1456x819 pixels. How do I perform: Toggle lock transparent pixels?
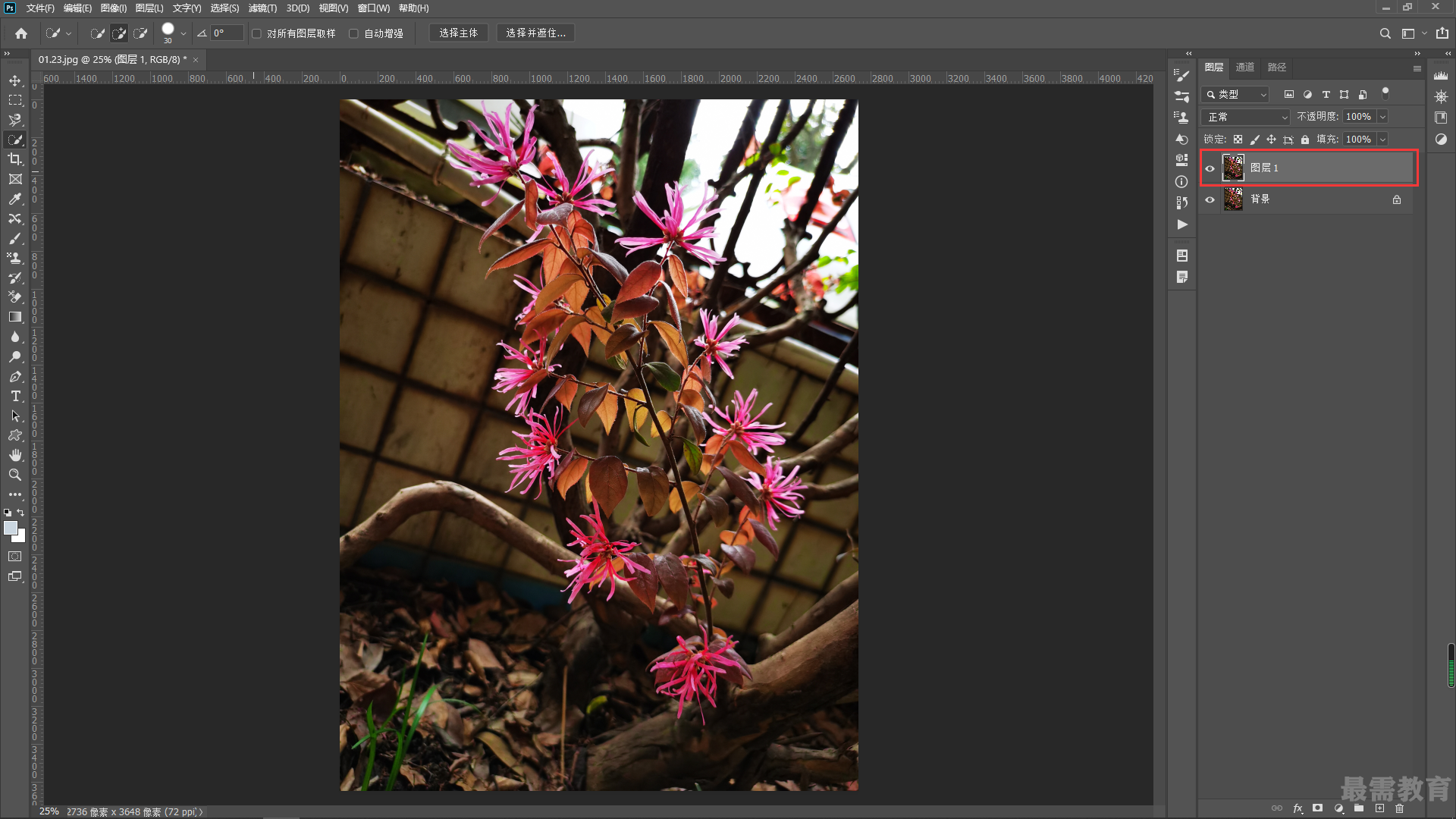tap(1238, 140)
